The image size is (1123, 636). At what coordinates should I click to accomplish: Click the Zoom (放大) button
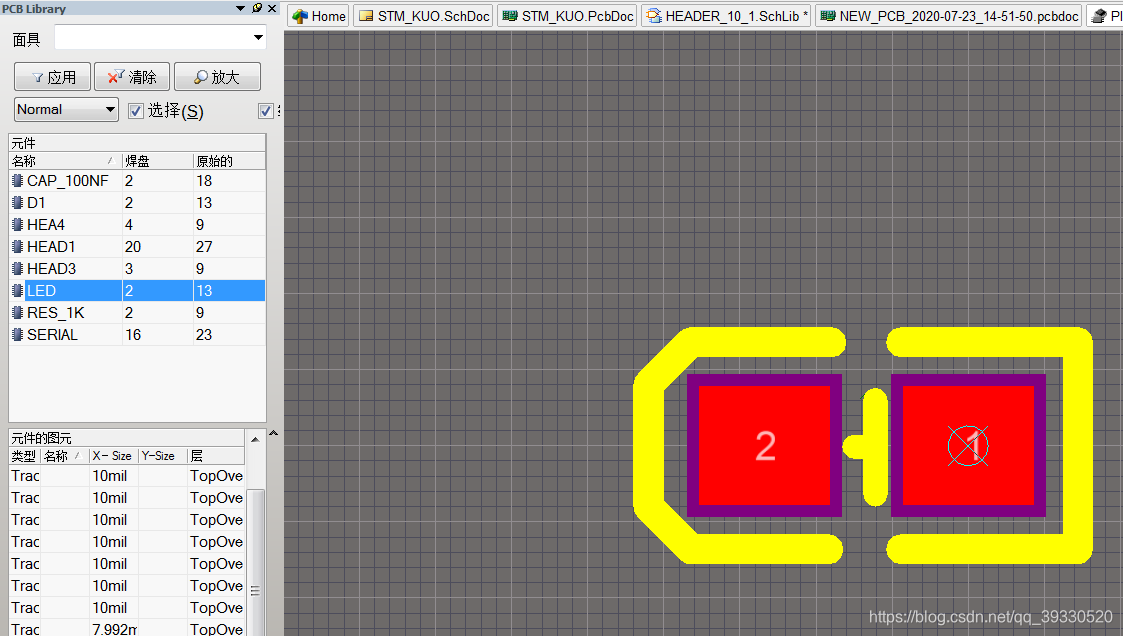pos(217,77)
